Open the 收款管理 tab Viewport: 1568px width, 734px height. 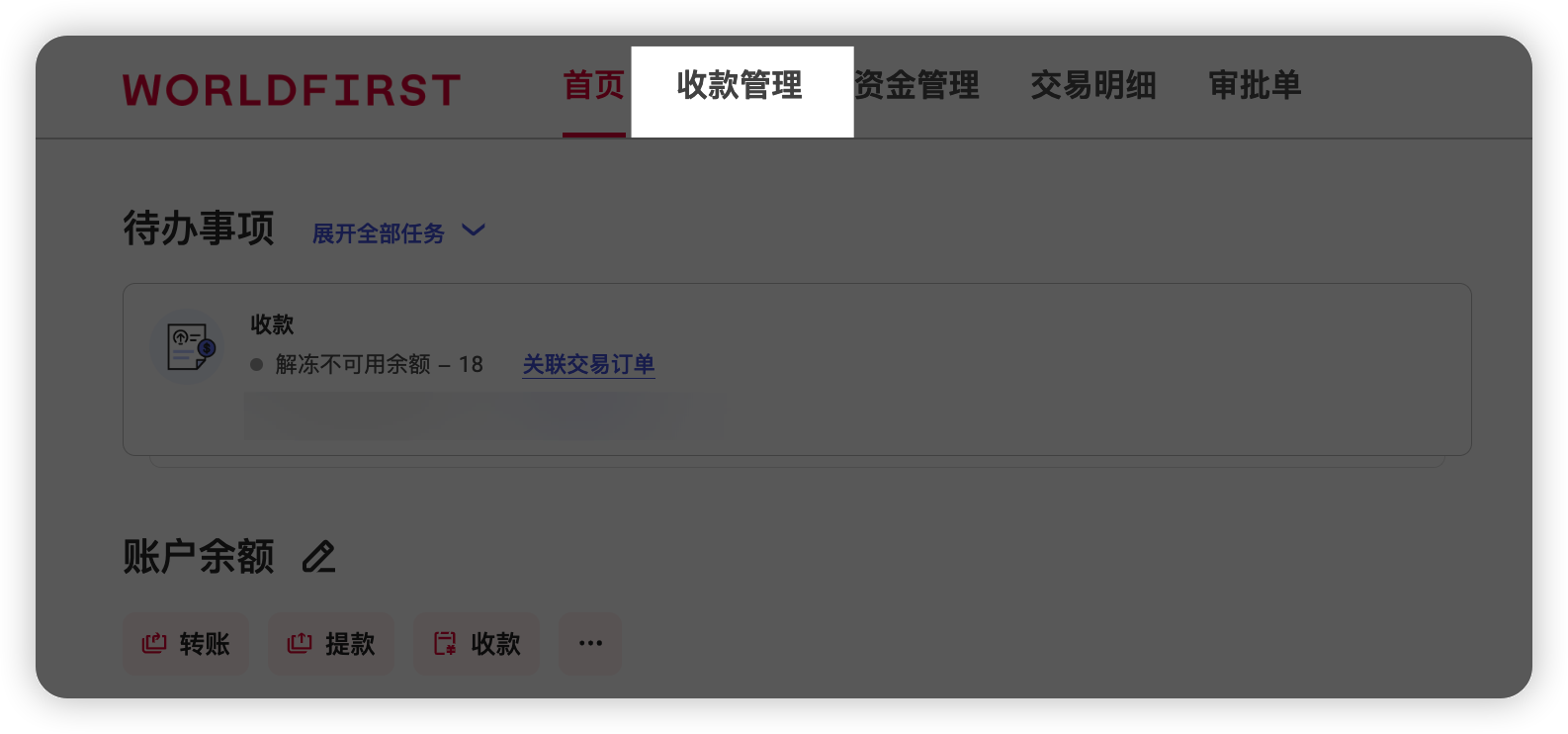click(x=740, y=86)
